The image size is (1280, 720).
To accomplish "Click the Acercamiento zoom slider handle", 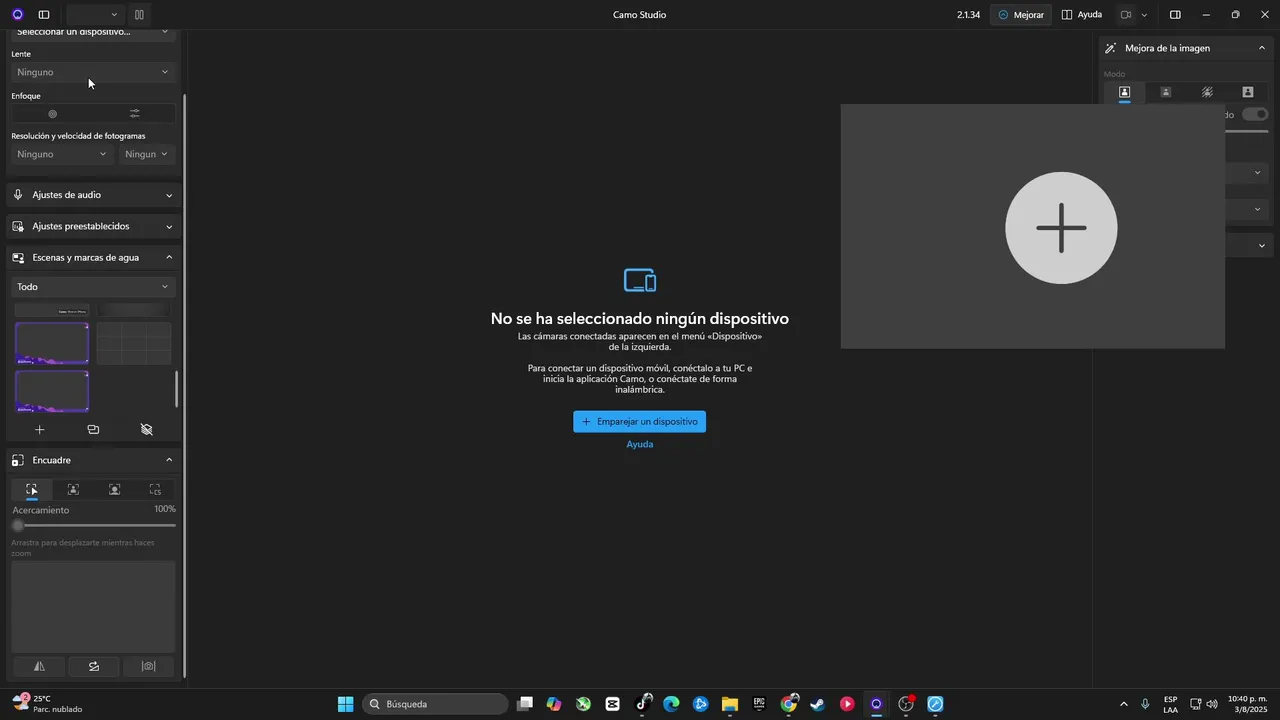I will click(x=18, y=525).
